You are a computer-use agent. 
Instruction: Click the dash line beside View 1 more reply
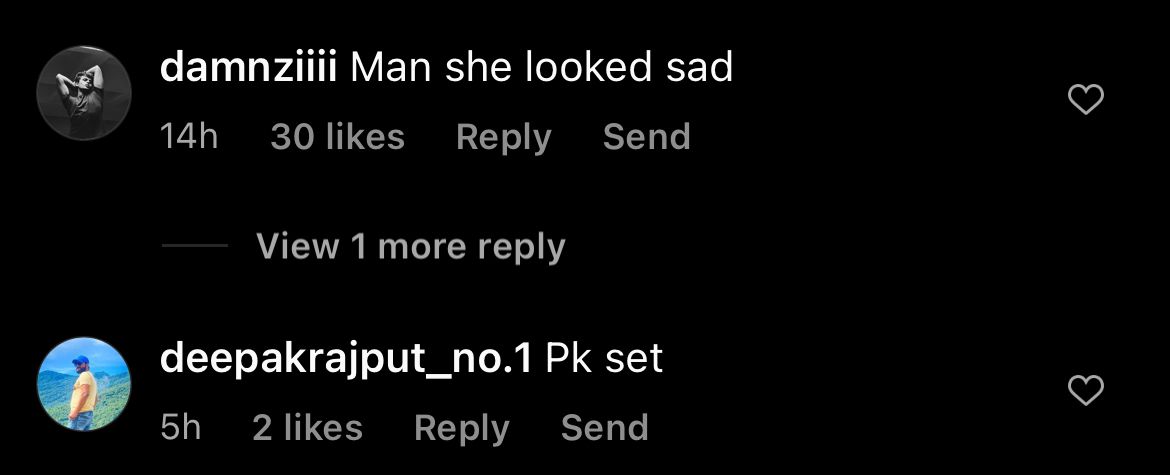tap(195, 245)
